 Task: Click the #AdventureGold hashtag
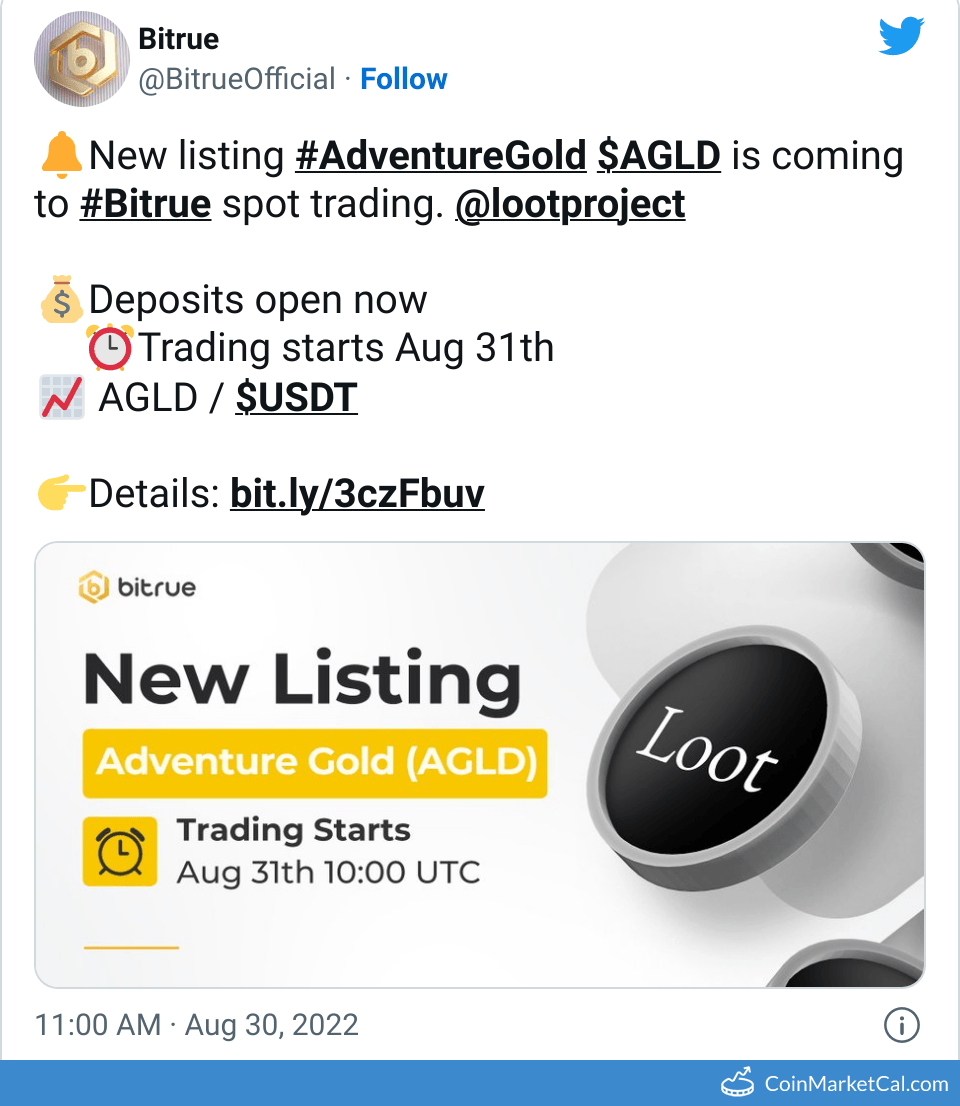tap(440, 155)
